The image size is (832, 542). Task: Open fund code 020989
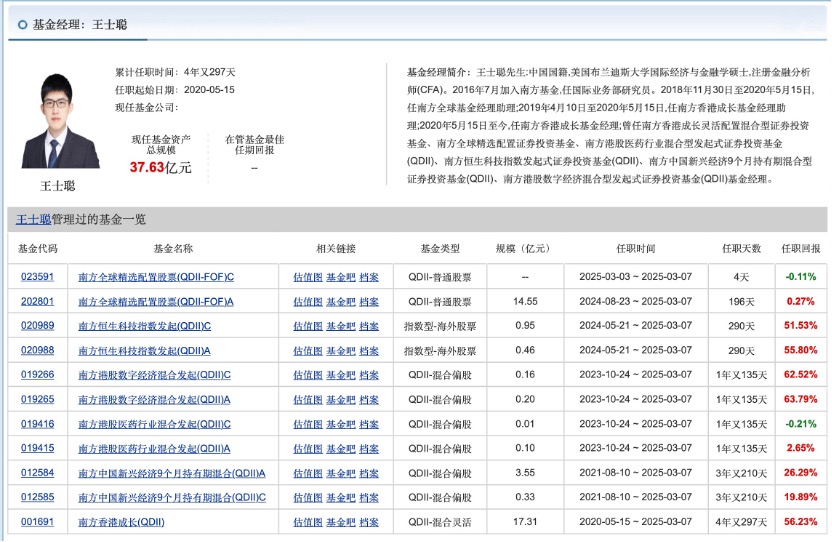click(37, 325)
